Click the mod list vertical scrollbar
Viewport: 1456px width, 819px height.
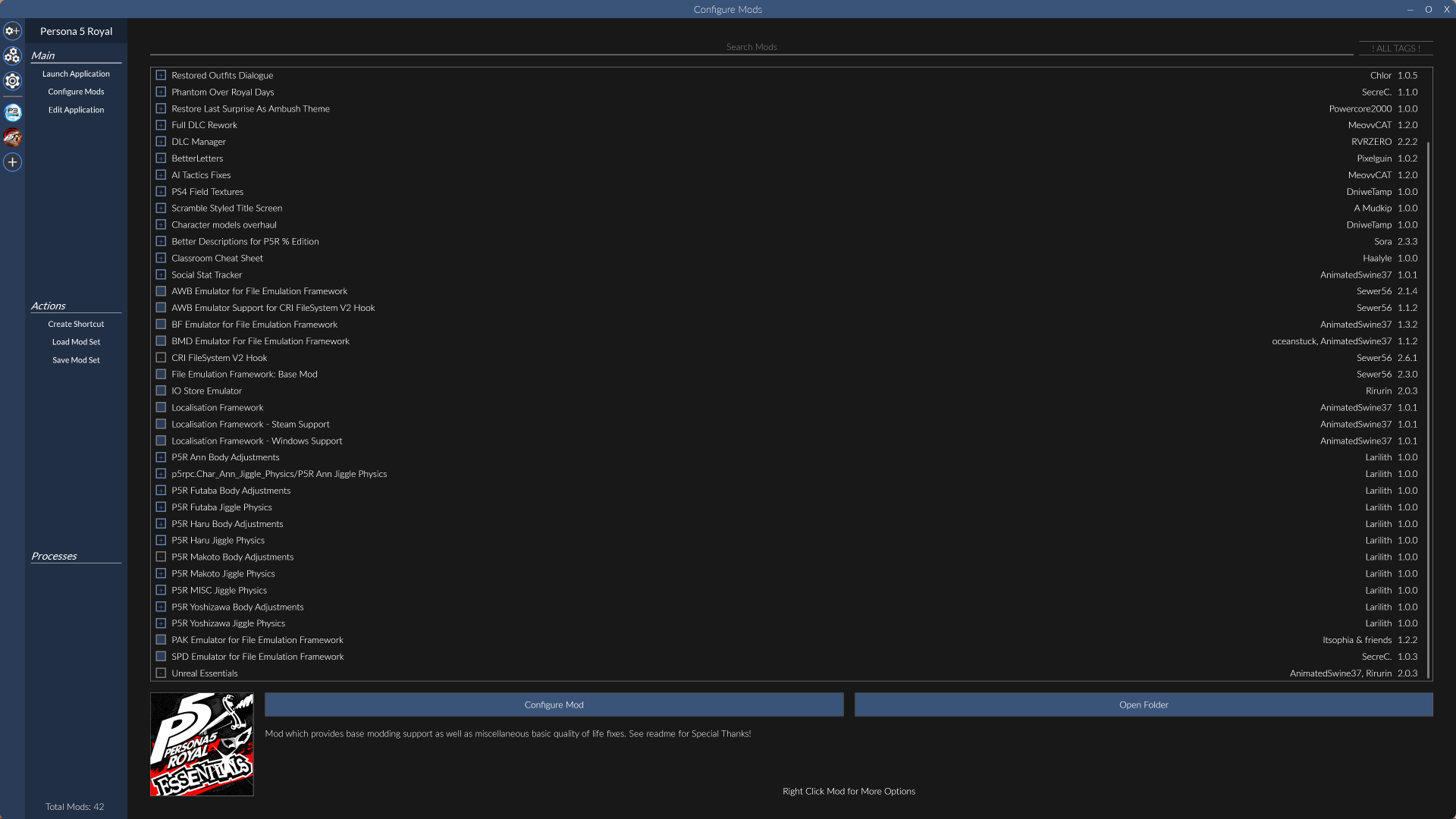[1429, 409]
